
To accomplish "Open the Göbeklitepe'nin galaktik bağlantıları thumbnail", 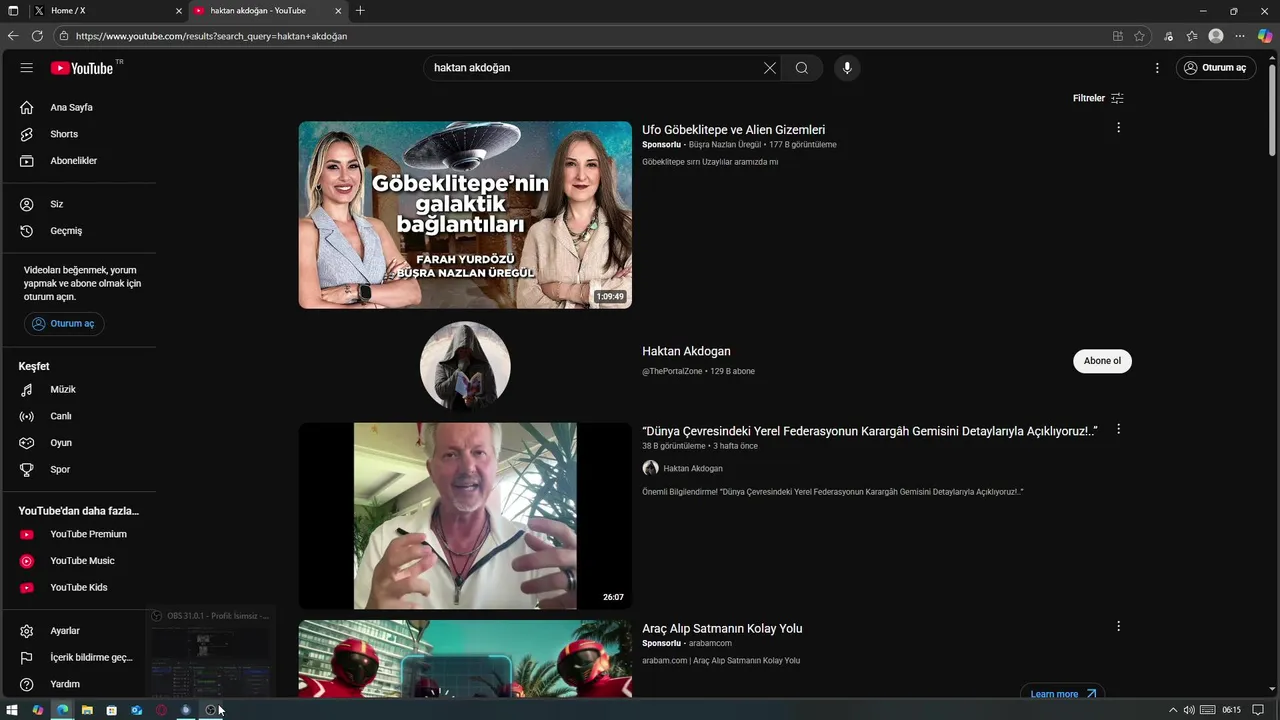I will pos(465,215).
